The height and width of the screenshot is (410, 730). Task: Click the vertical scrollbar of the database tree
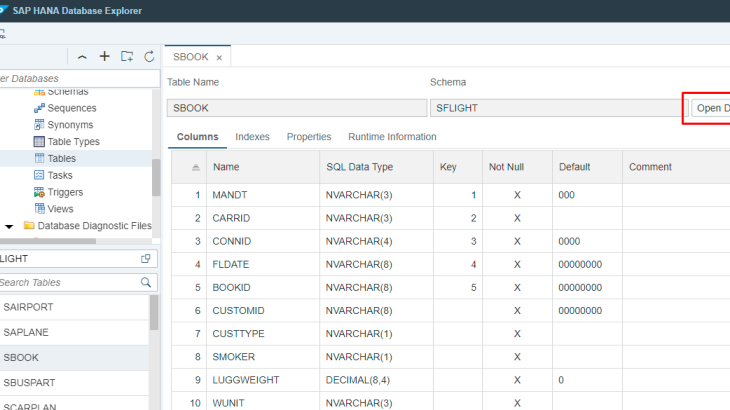156,177
